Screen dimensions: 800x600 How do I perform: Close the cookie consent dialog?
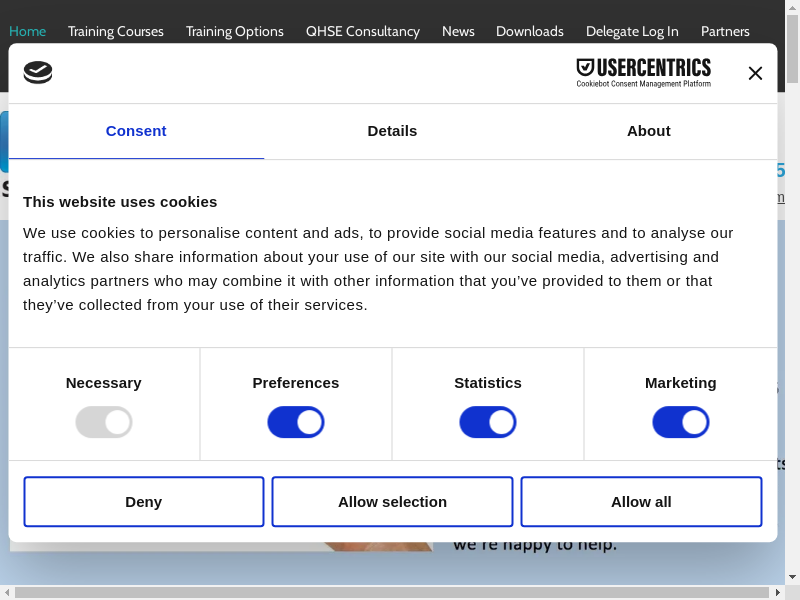coord(755,73)
